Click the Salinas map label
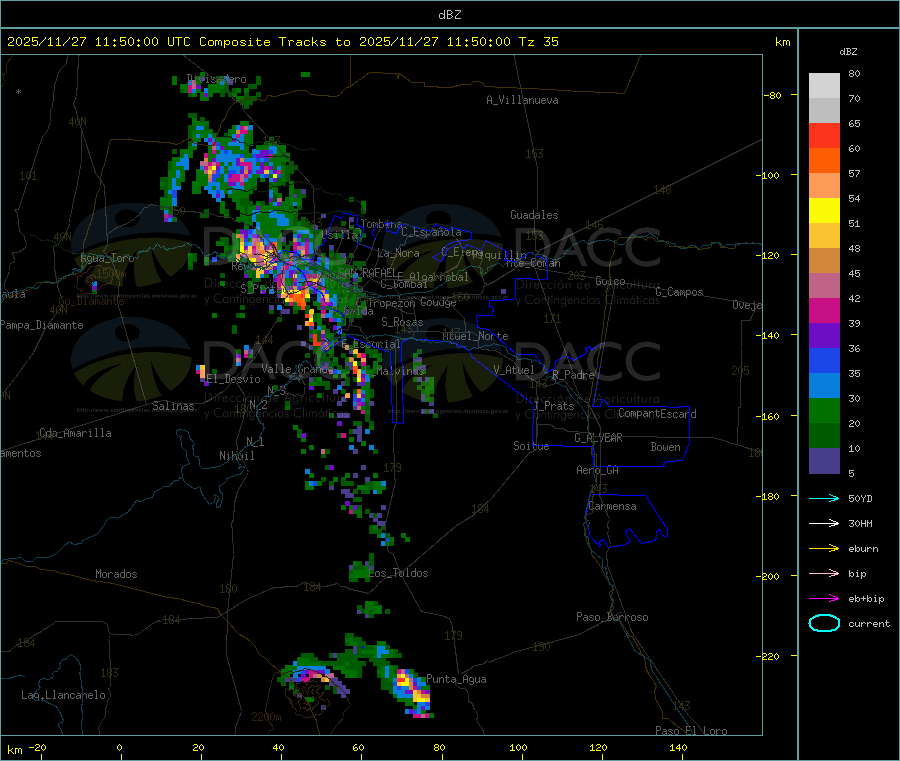 click(x=173, y=406)
